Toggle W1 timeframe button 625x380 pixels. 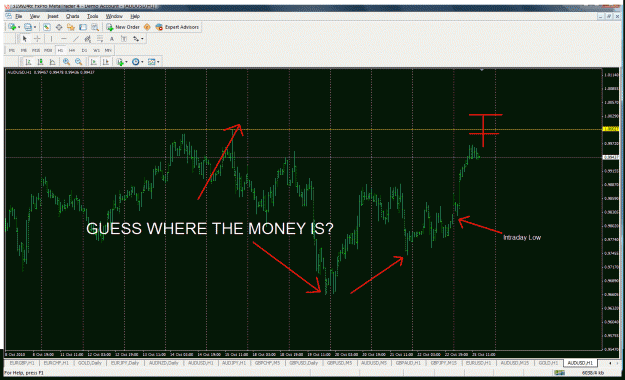coord(96,51)
